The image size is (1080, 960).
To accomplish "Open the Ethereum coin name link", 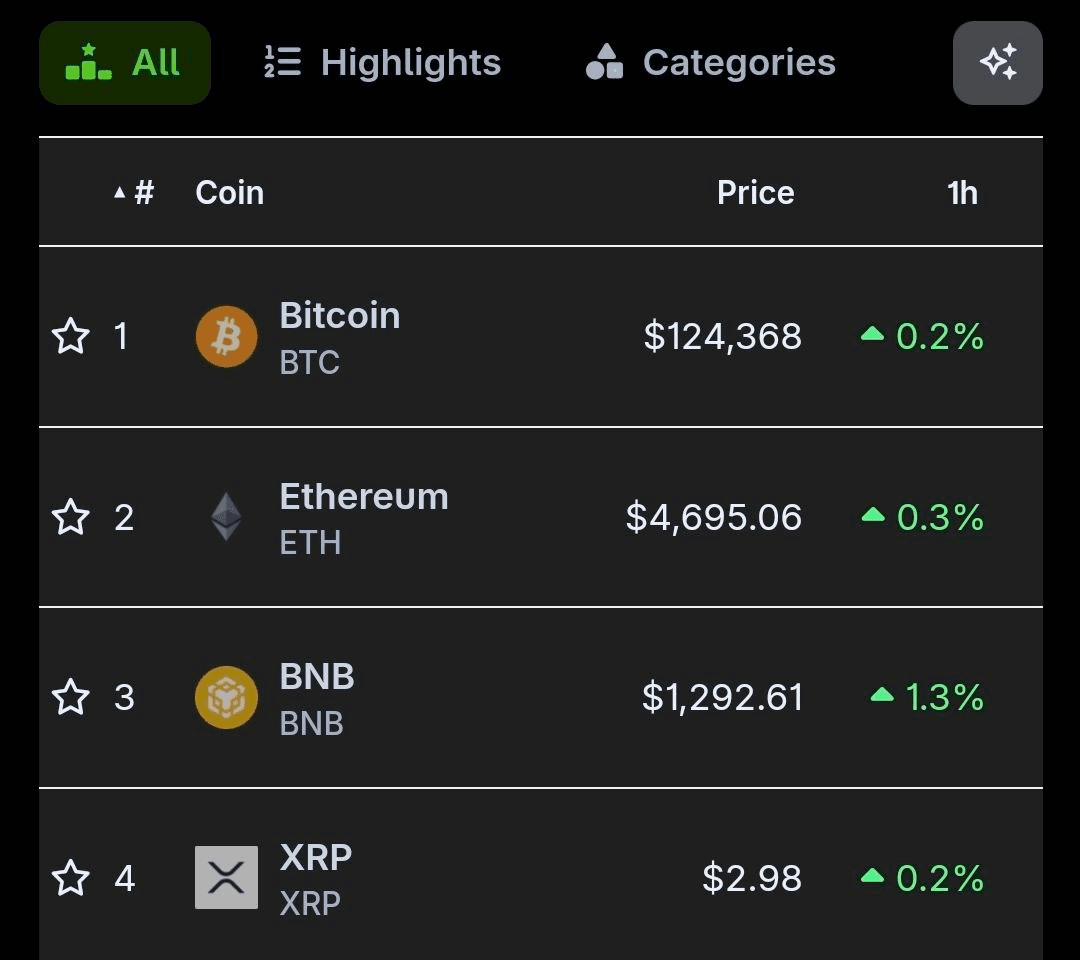I will (x=364, y=497).
